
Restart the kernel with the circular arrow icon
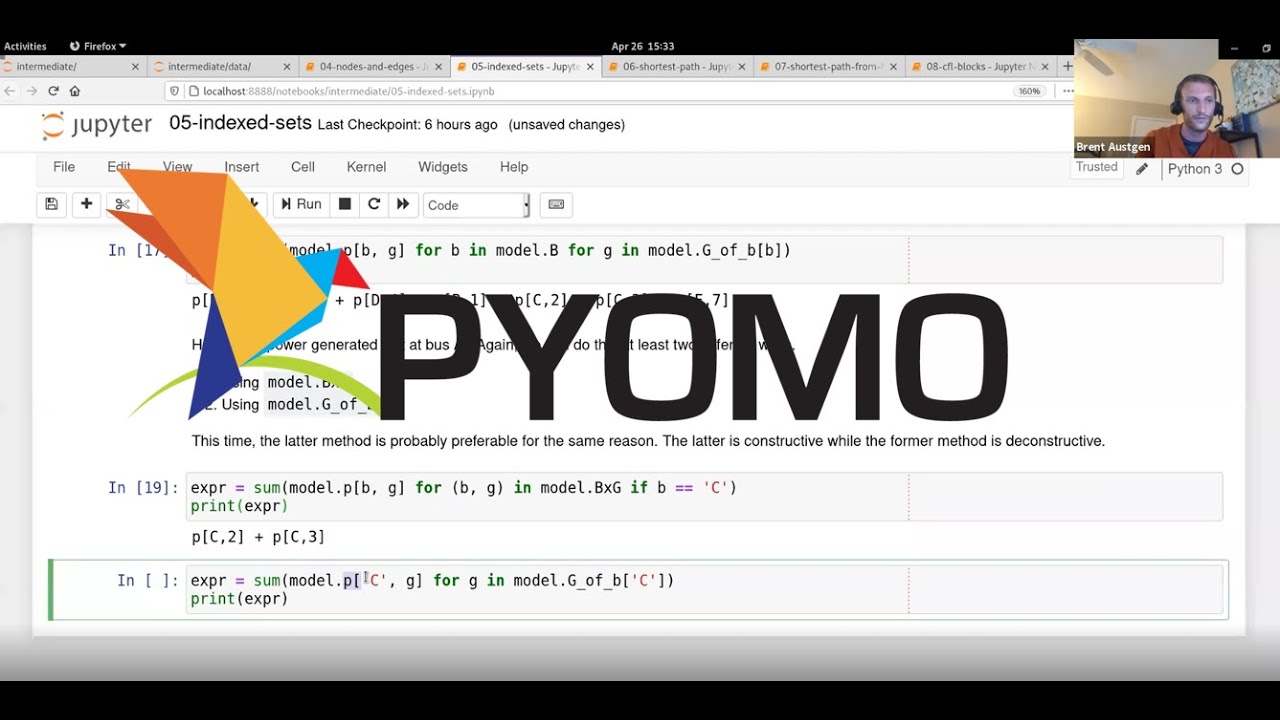tap(374, 204)
